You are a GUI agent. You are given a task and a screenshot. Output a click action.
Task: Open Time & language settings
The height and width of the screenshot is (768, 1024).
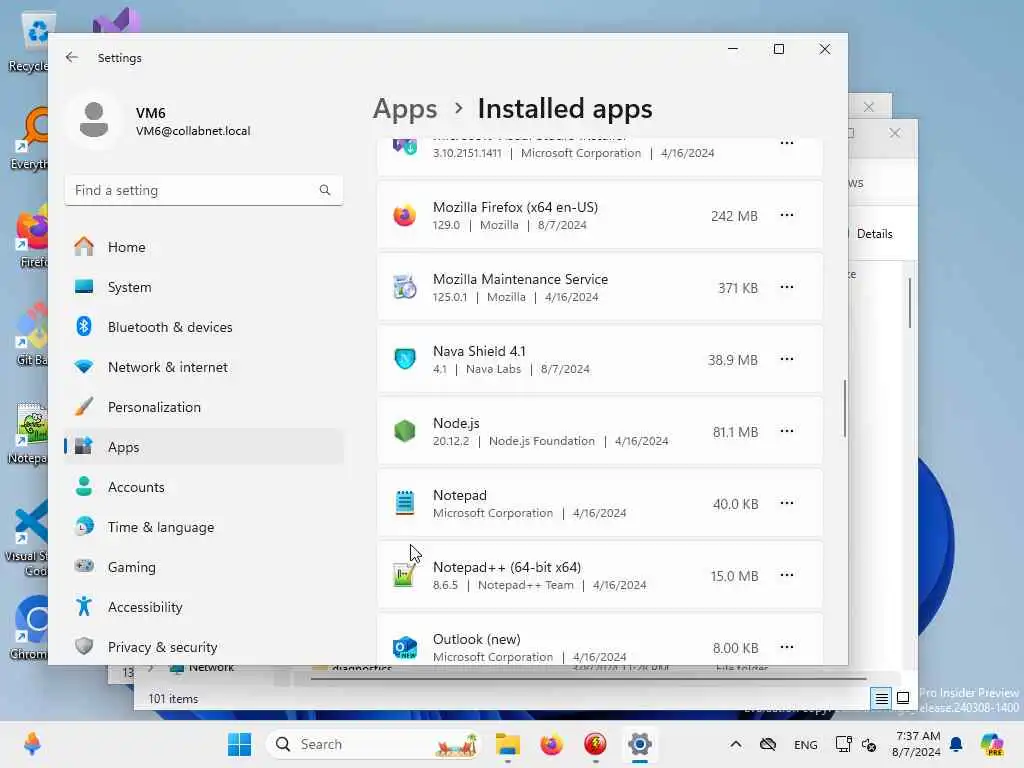204,526
